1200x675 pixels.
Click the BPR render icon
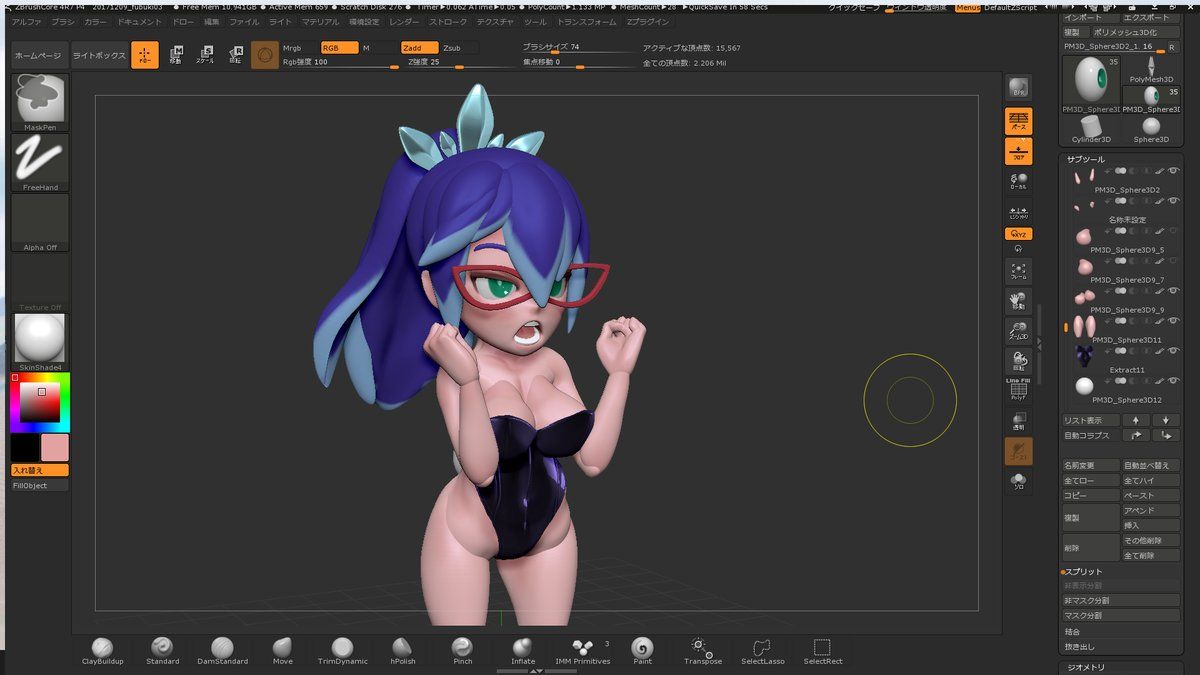[1018, 88]
